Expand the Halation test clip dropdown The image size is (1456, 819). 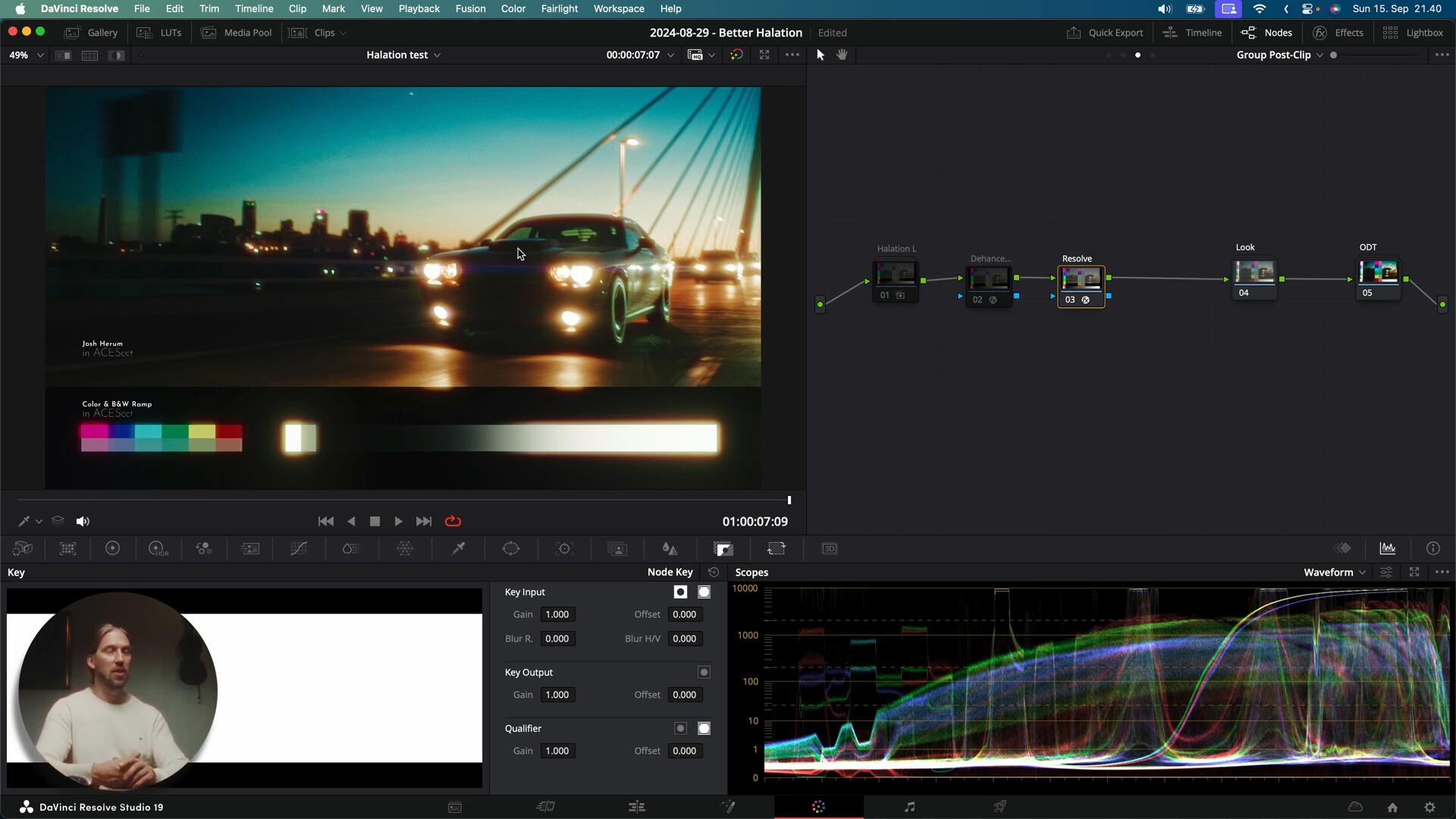pyautogui.click(x=437, y=55)
